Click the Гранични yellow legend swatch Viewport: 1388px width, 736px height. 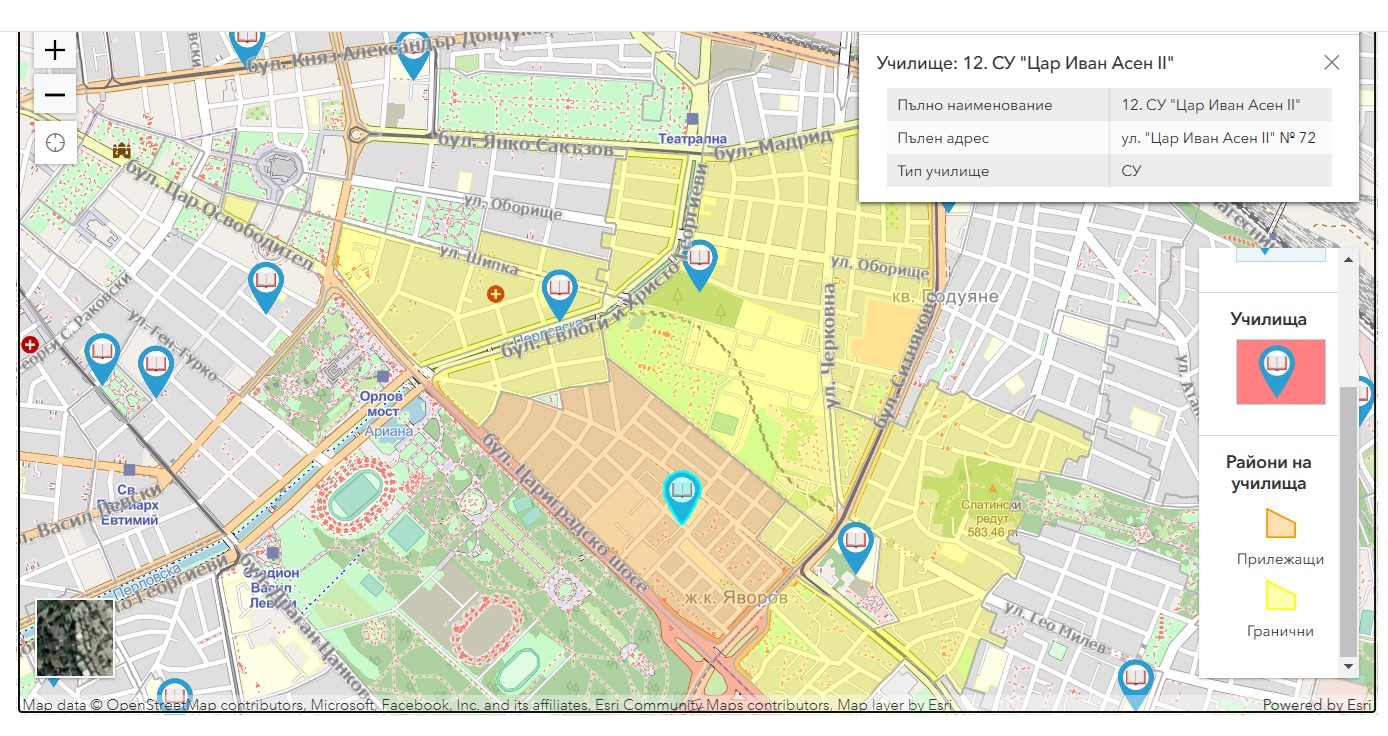(x=1281, y=595)
